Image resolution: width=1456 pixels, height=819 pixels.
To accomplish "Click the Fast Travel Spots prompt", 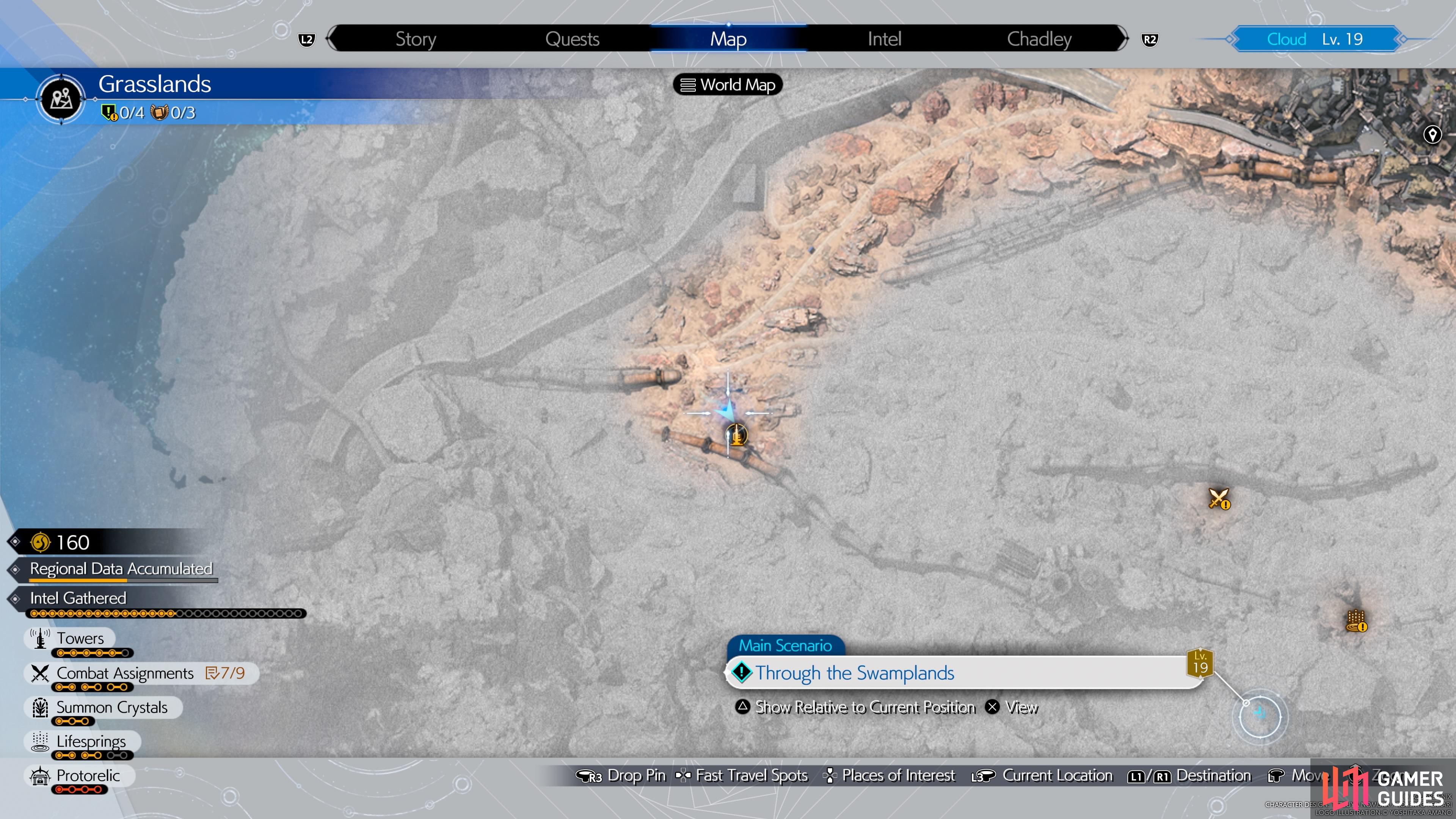I will tap(751, 775).
